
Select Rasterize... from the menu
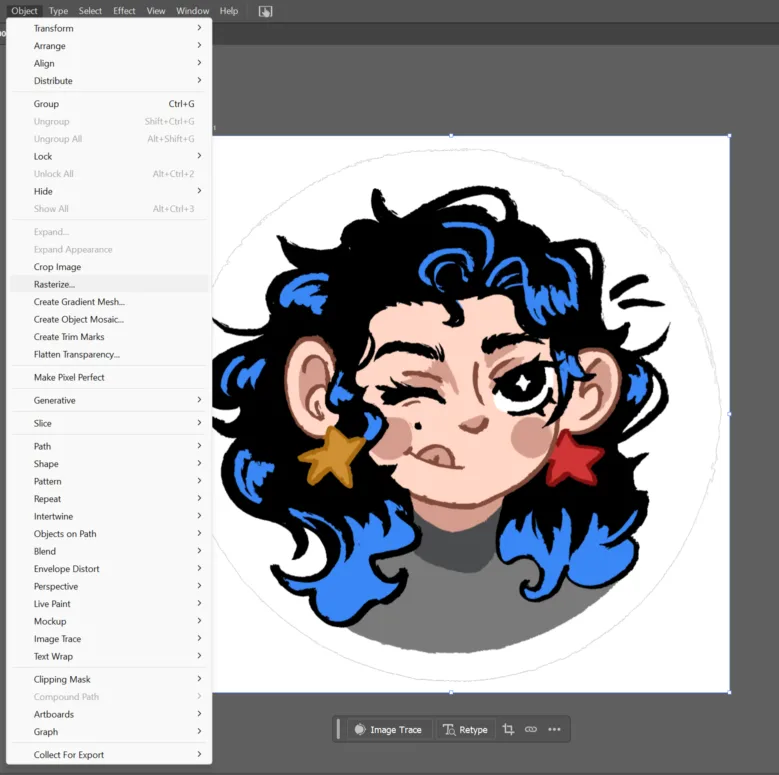click(x=109, y=284)
